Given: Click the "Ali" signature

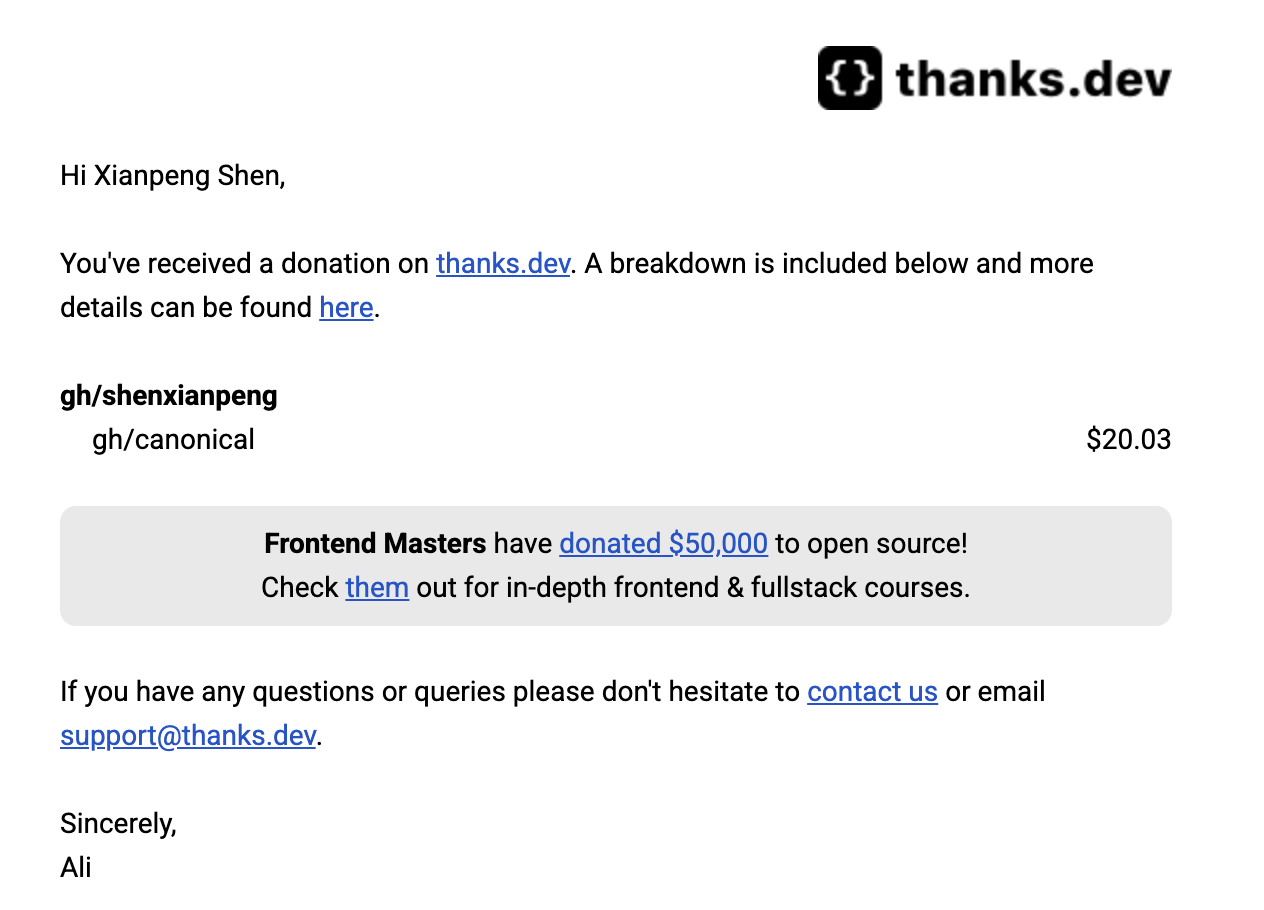Looking at the screenshot, I should (x=76, y=867).
